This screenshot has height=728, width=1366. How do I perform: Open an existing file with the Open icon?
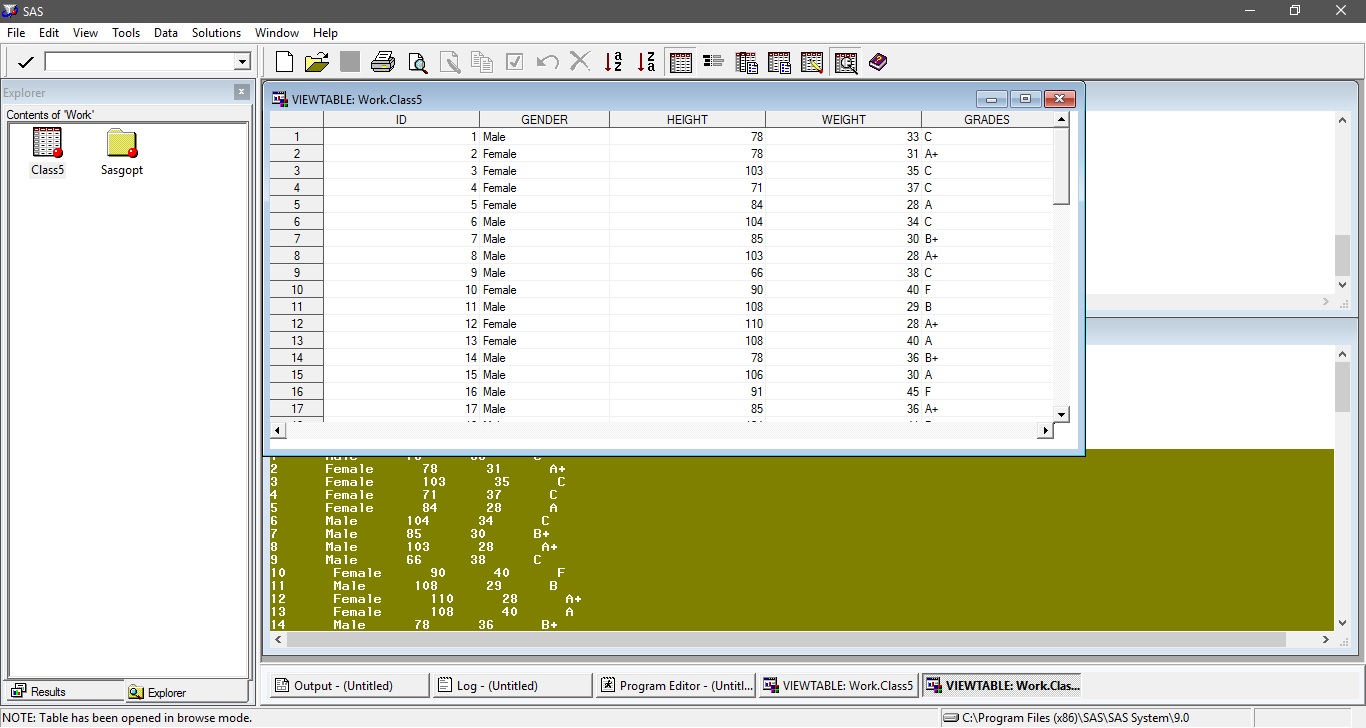click(x=316, y=61)
